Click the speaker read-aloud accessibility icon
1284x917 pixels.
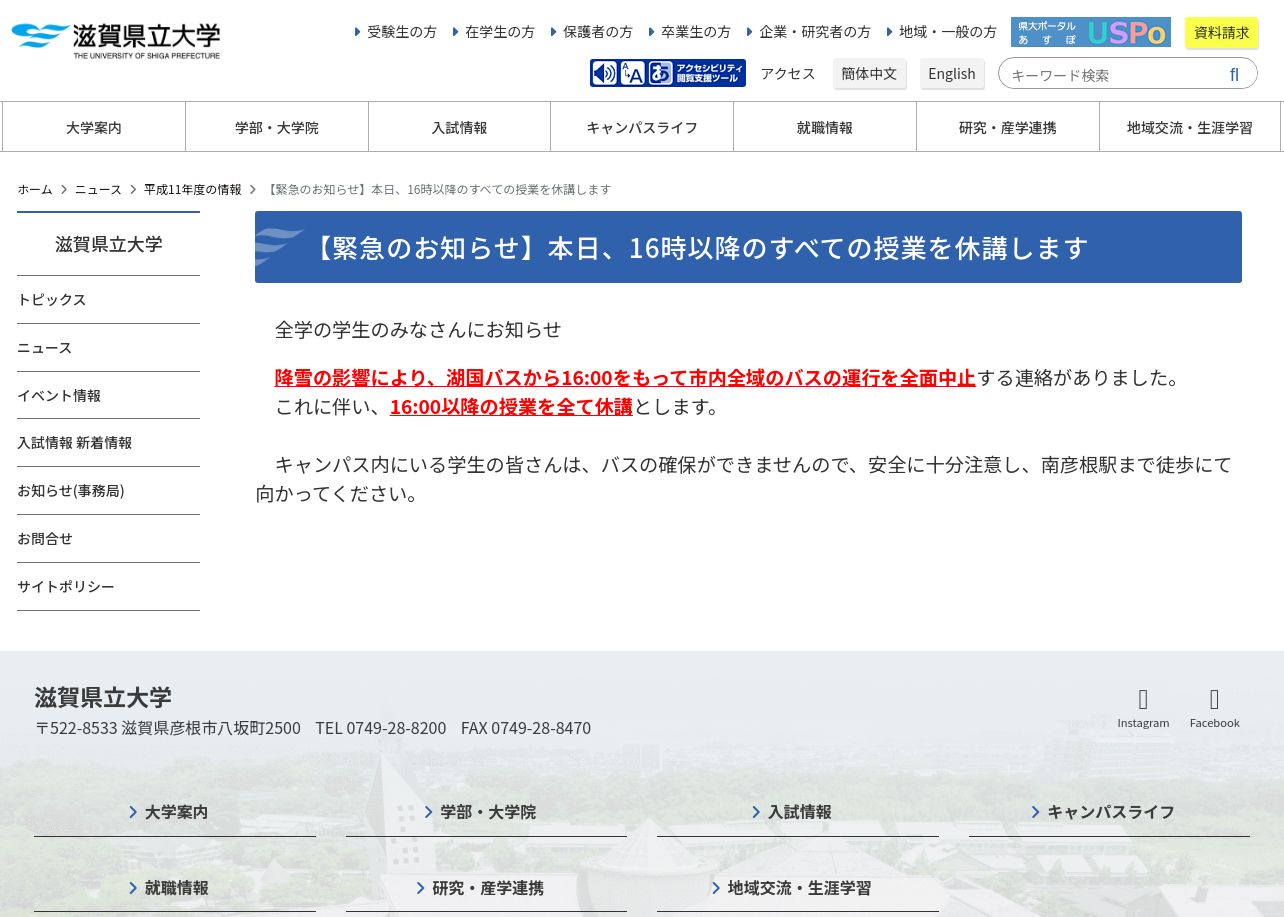click(605, 73)
